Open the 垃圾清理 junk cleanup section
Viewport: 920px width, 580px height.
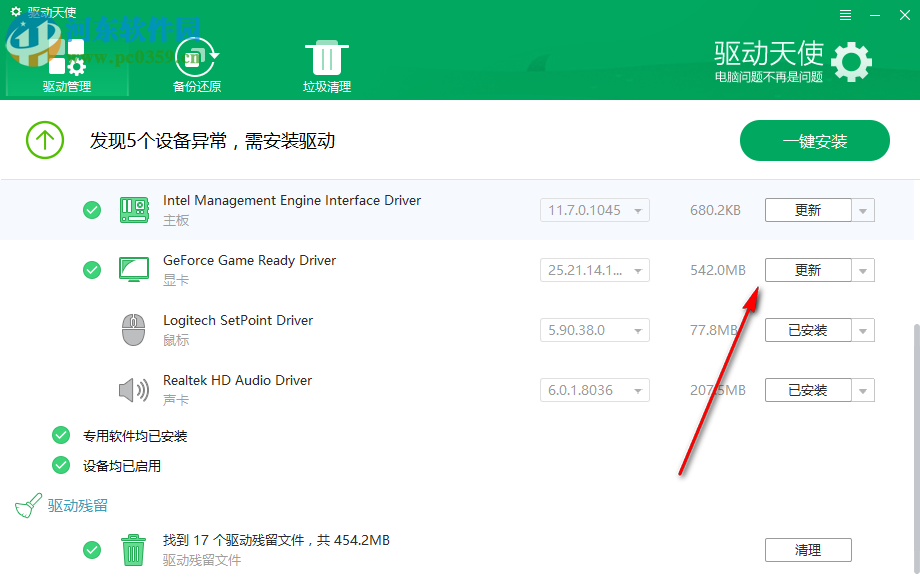[x=326, y=57]
